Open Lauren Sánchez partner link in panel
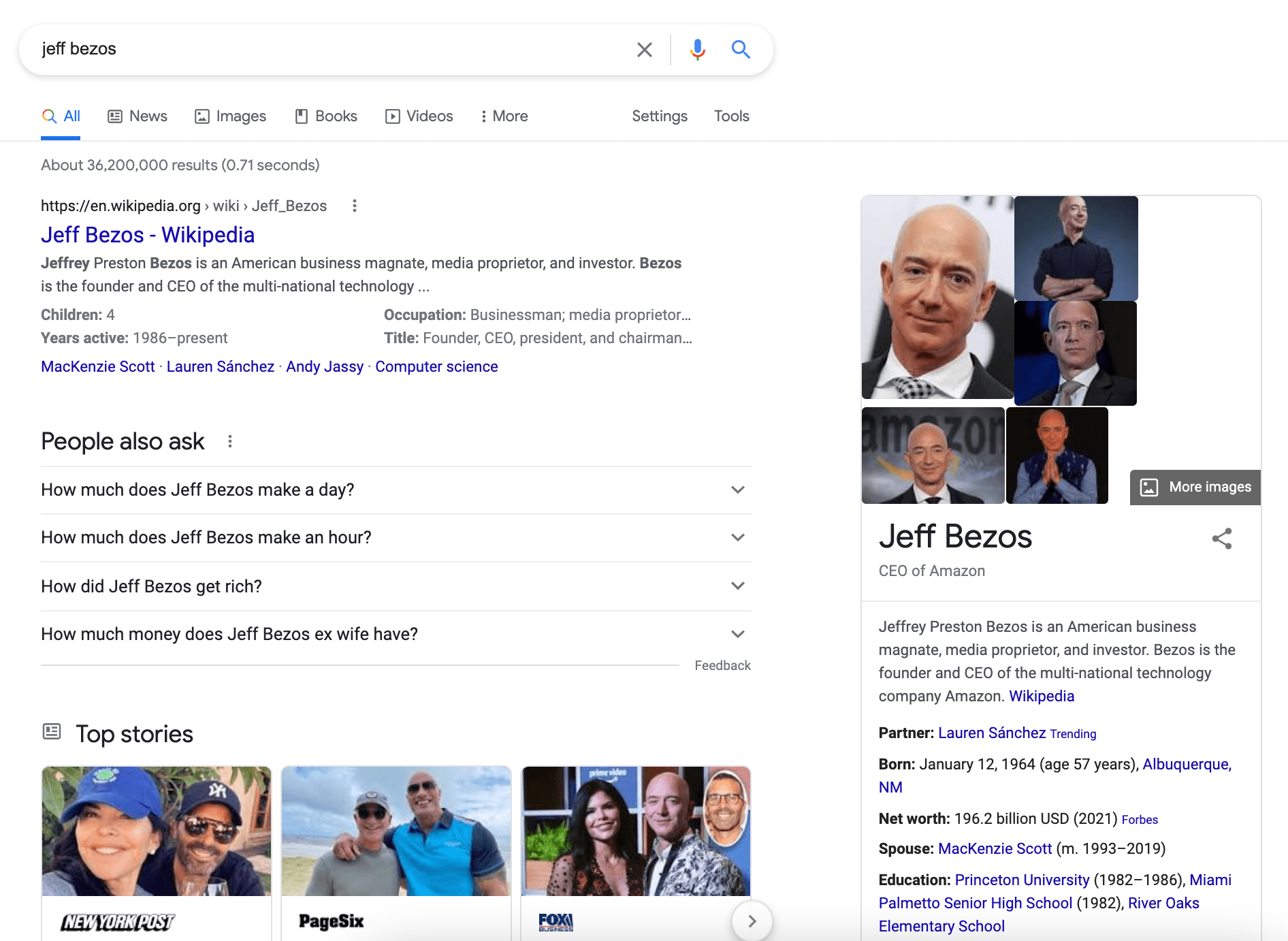1288x941 pixels. [992, 733]
